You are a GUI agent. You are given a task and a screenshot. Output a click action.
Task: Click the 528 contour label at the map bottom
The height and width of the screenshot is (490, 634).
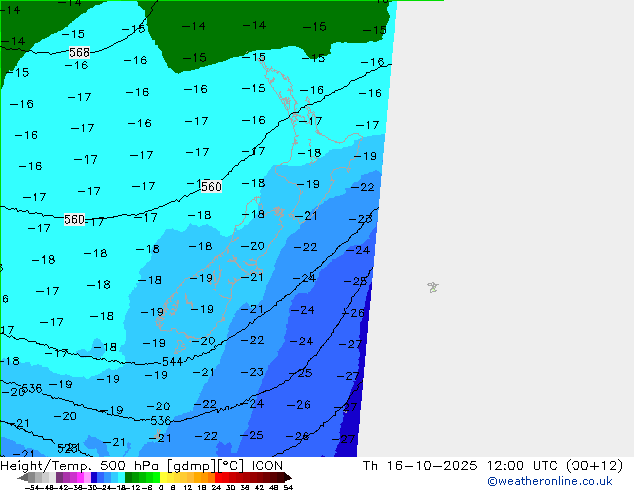click(x=67, y=448)
